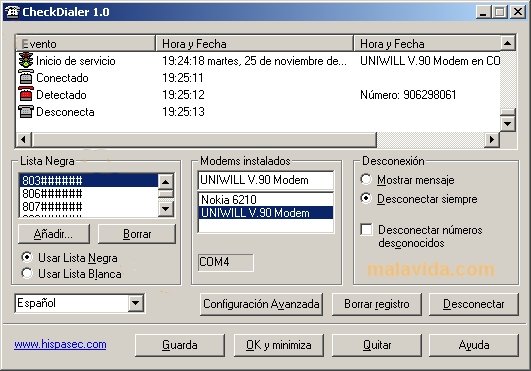Click the Lista Negra scroll down arrow

coord(166,209)
